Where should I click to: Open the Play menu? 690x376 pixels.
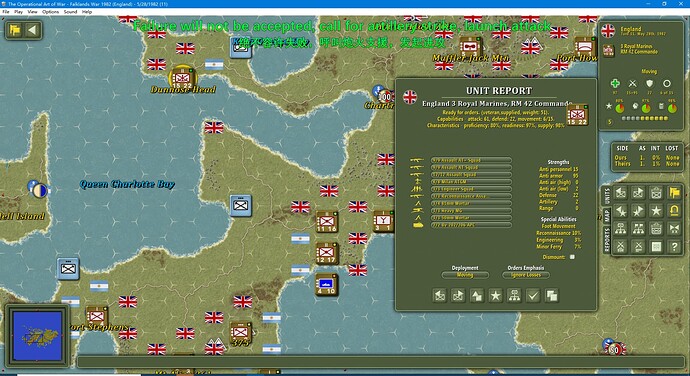point(18,12)
